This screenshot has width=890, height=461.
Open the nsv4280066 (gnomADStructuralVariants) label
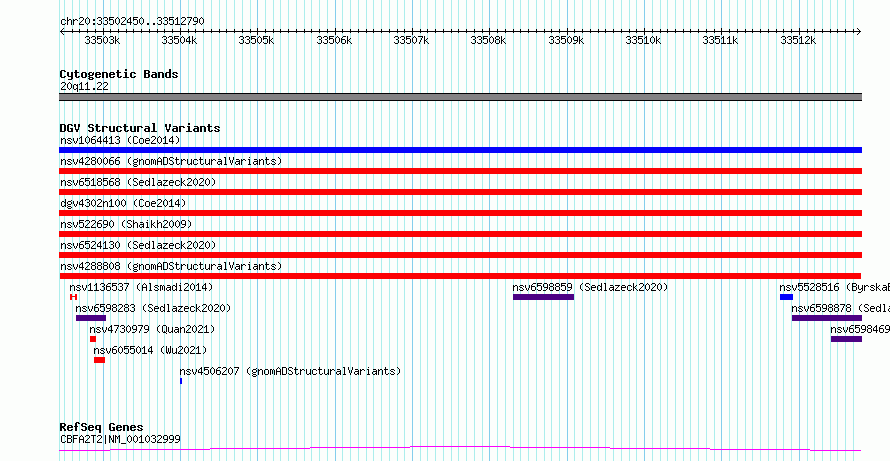tap(171, 161)
